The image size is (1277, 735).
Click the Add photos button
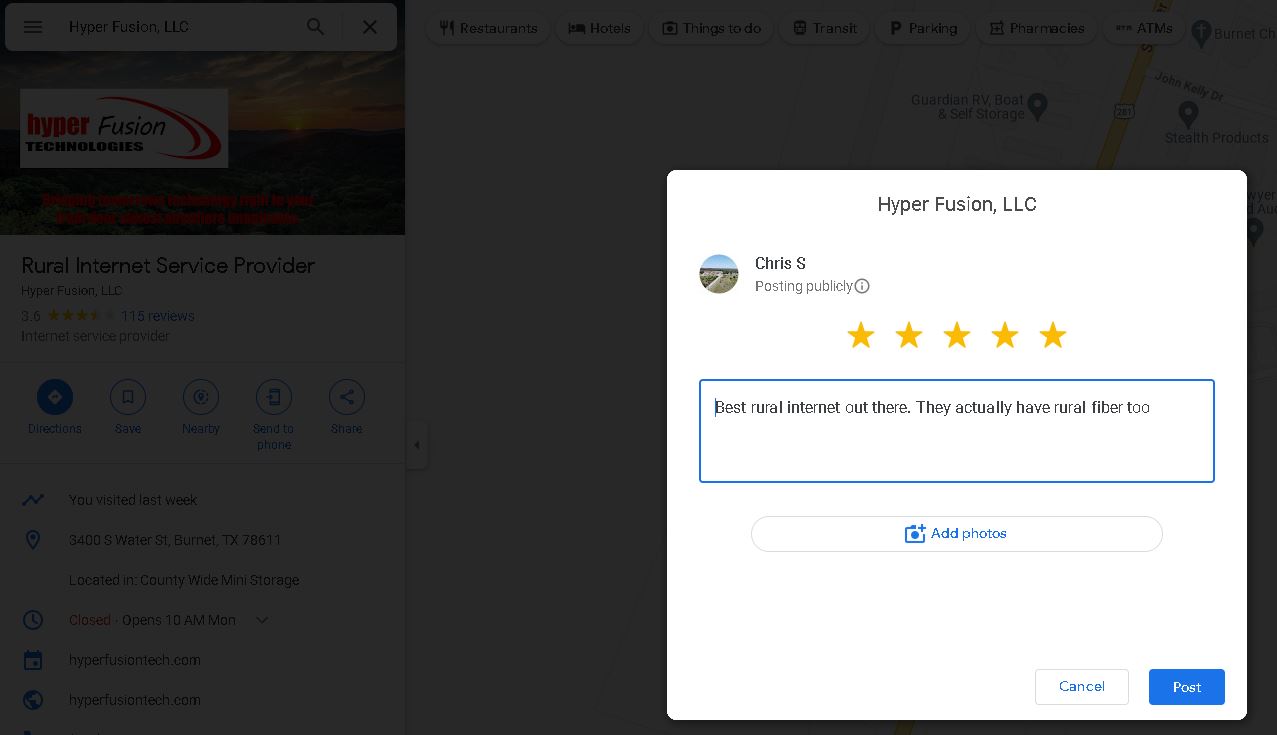957,534
